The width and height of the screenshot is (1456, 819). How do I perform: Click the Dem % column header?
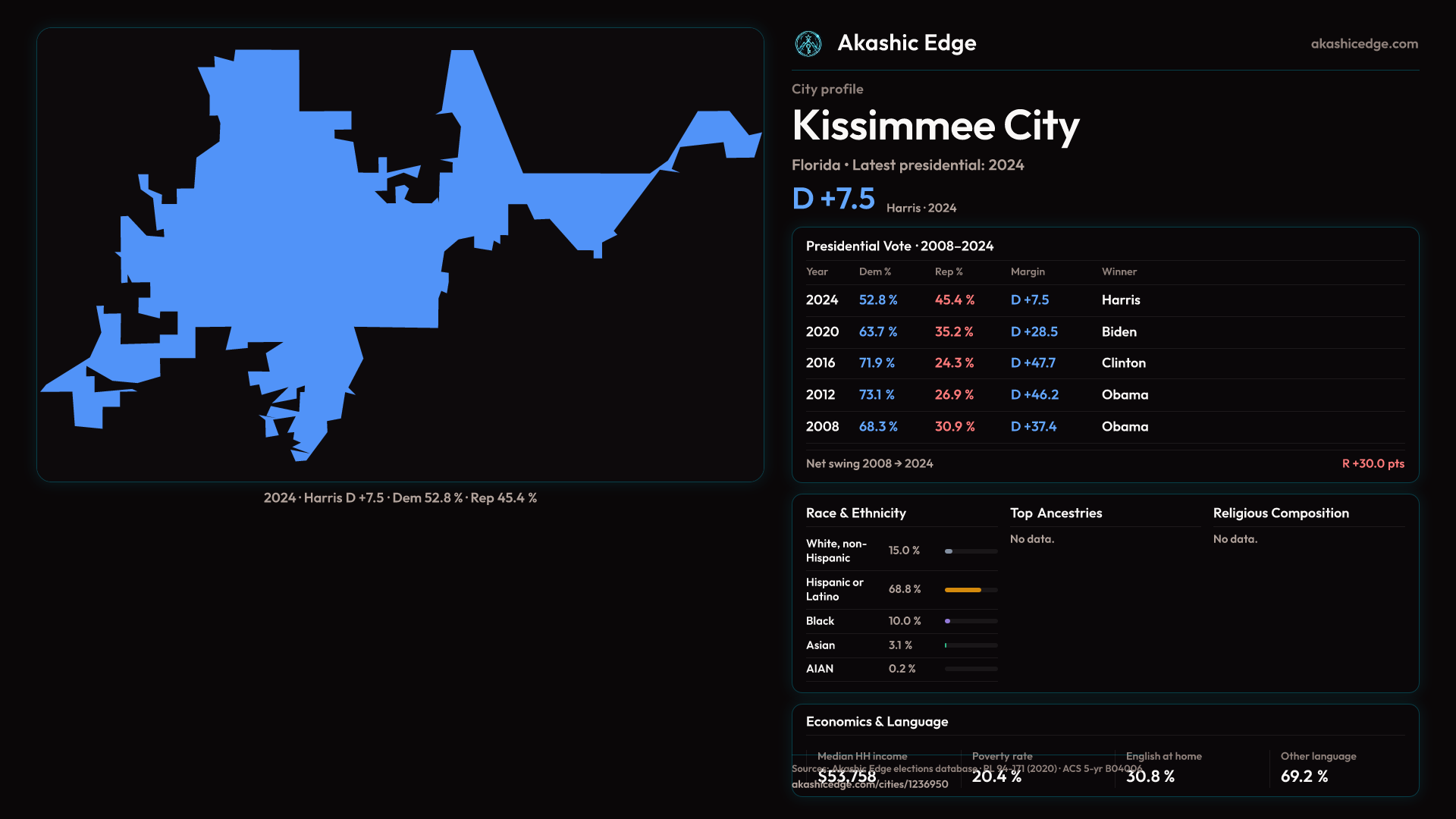874,271
